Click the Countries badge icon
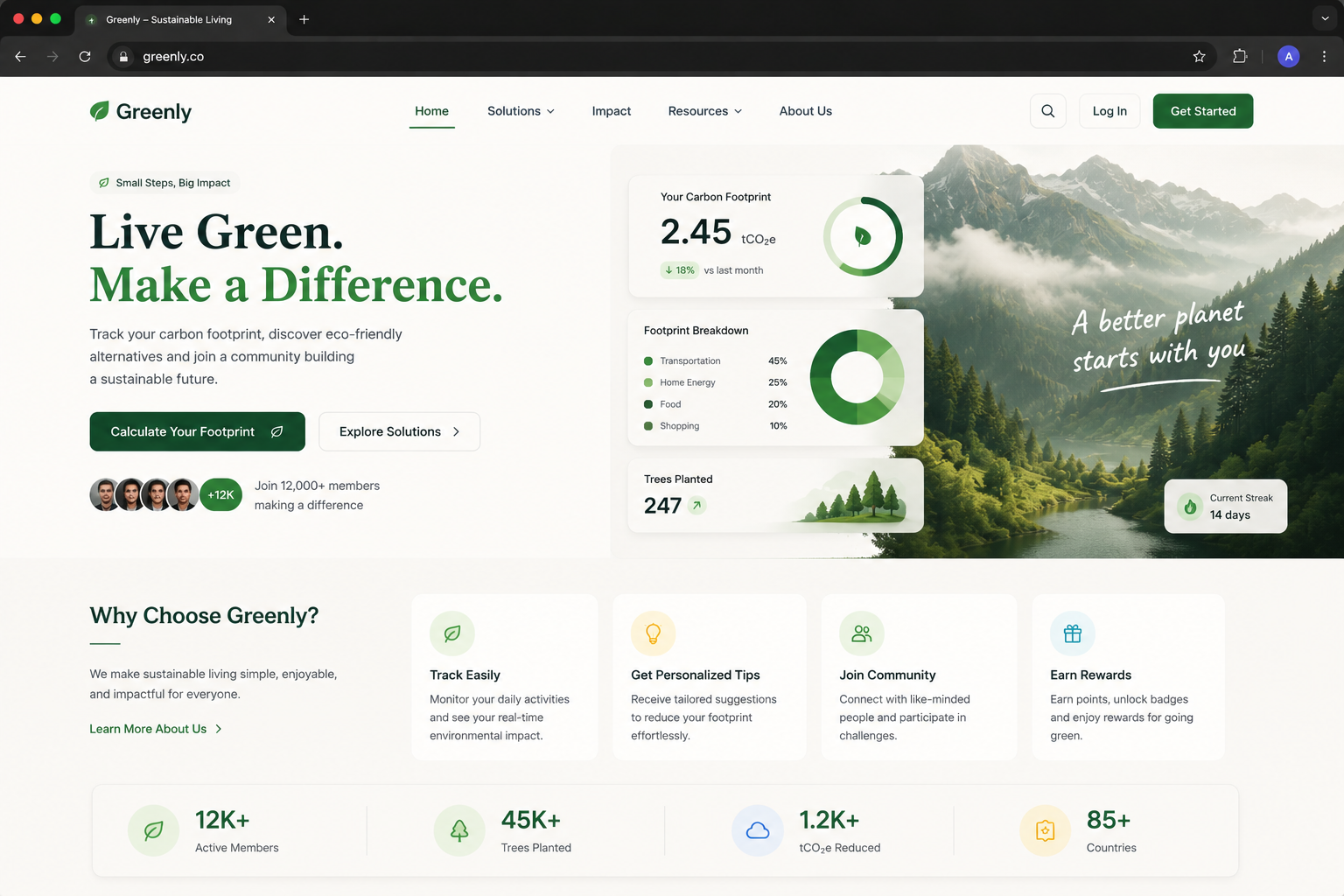Image resolution: width=1344 pixels, height=896 pixels. 1046,830
